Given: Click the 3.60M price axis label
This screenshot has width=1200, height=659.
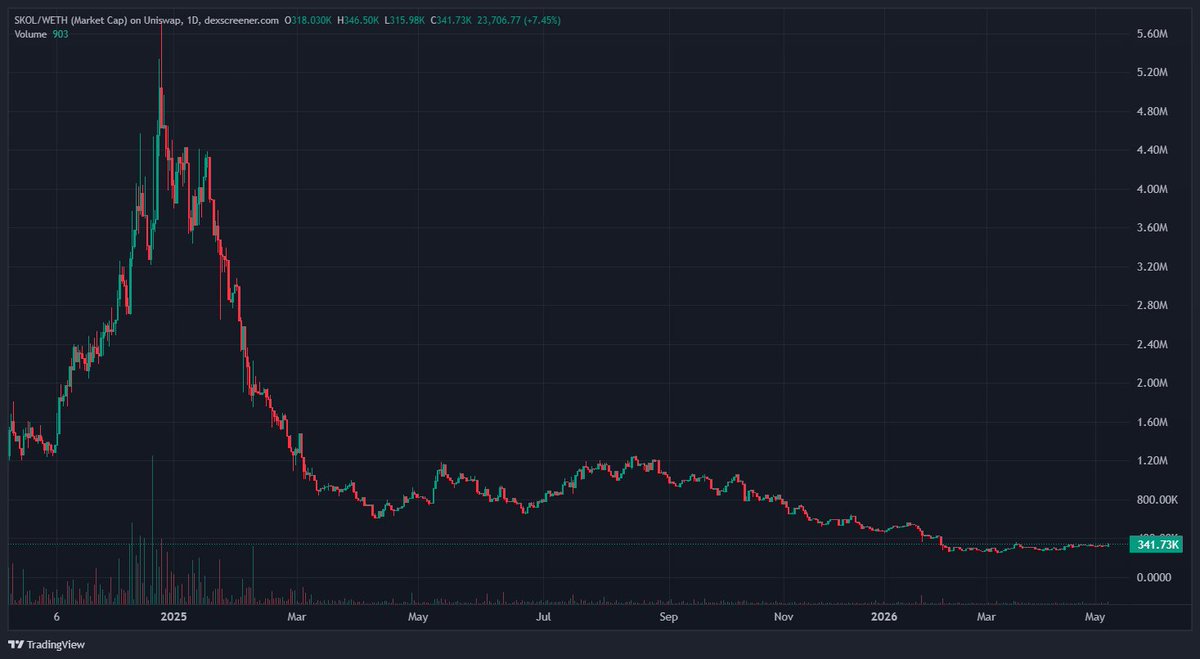Looking at the screenshot, I should tap(1153, 228).
